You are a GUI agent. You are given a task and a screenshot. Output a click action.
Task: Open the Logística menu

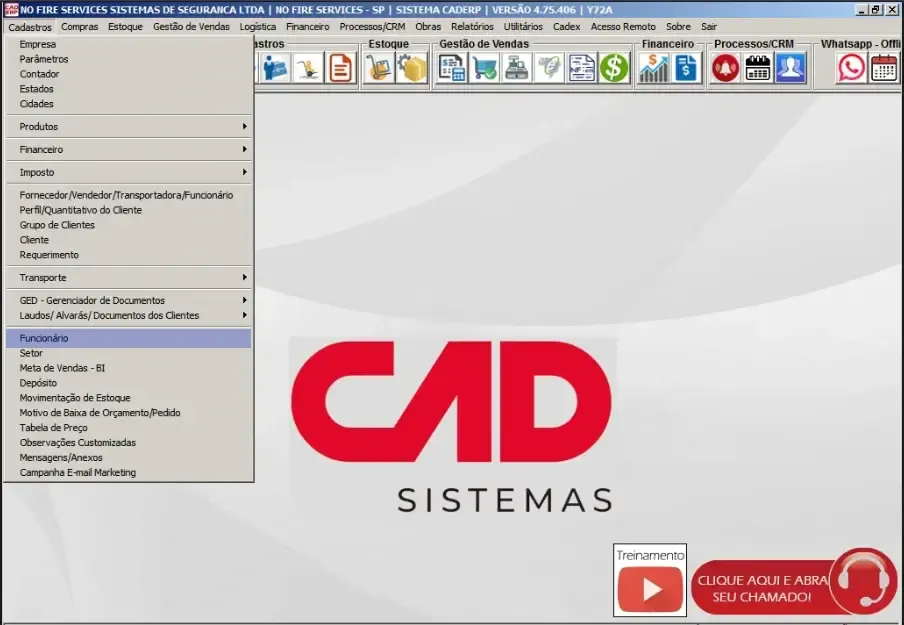coord(258,27)
